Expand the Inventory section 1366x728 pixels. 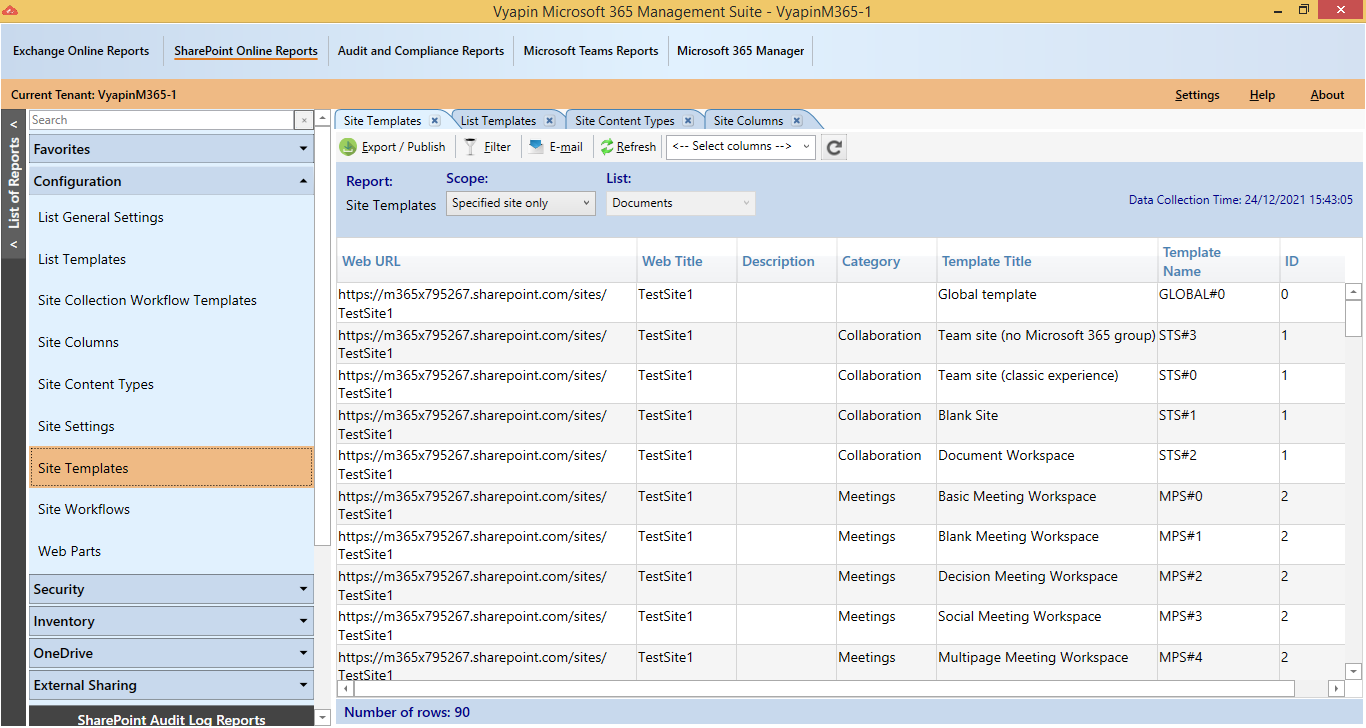point(171,621)
